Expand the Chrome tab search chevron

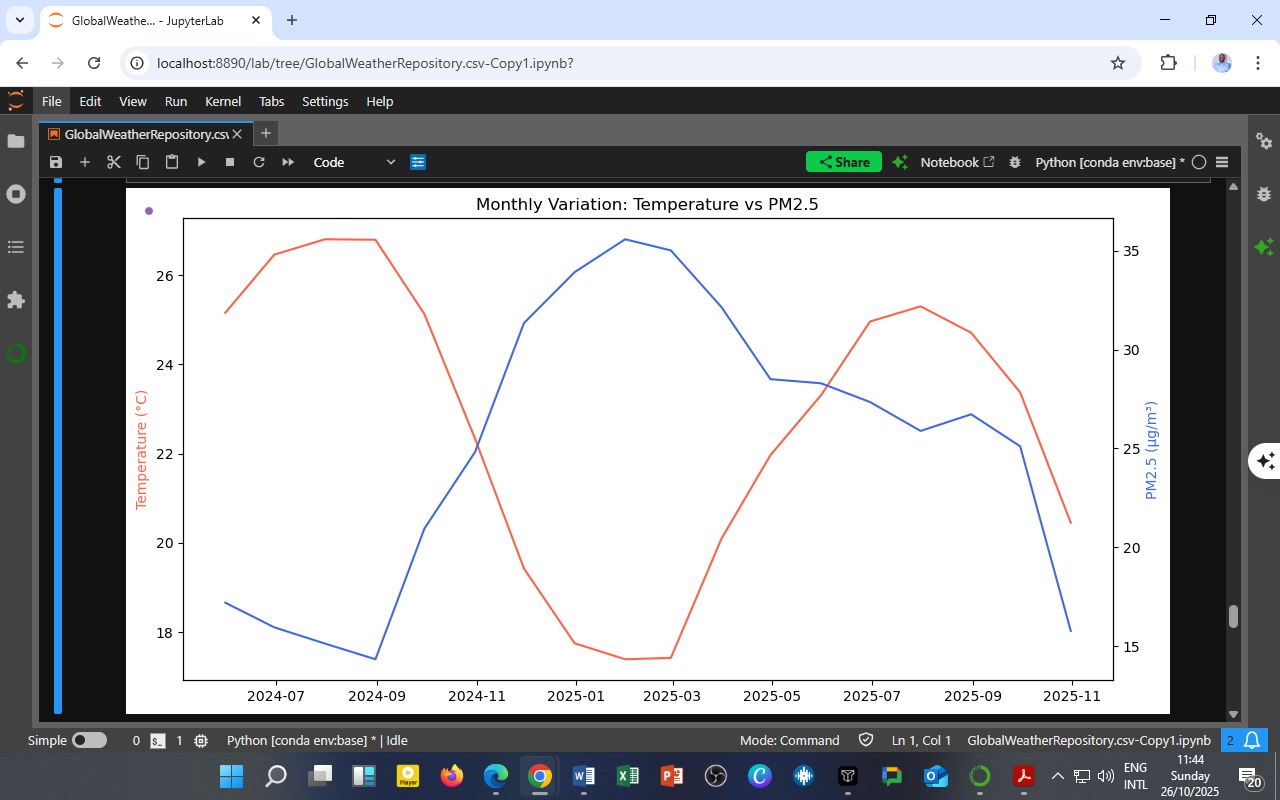coord(18,20)
